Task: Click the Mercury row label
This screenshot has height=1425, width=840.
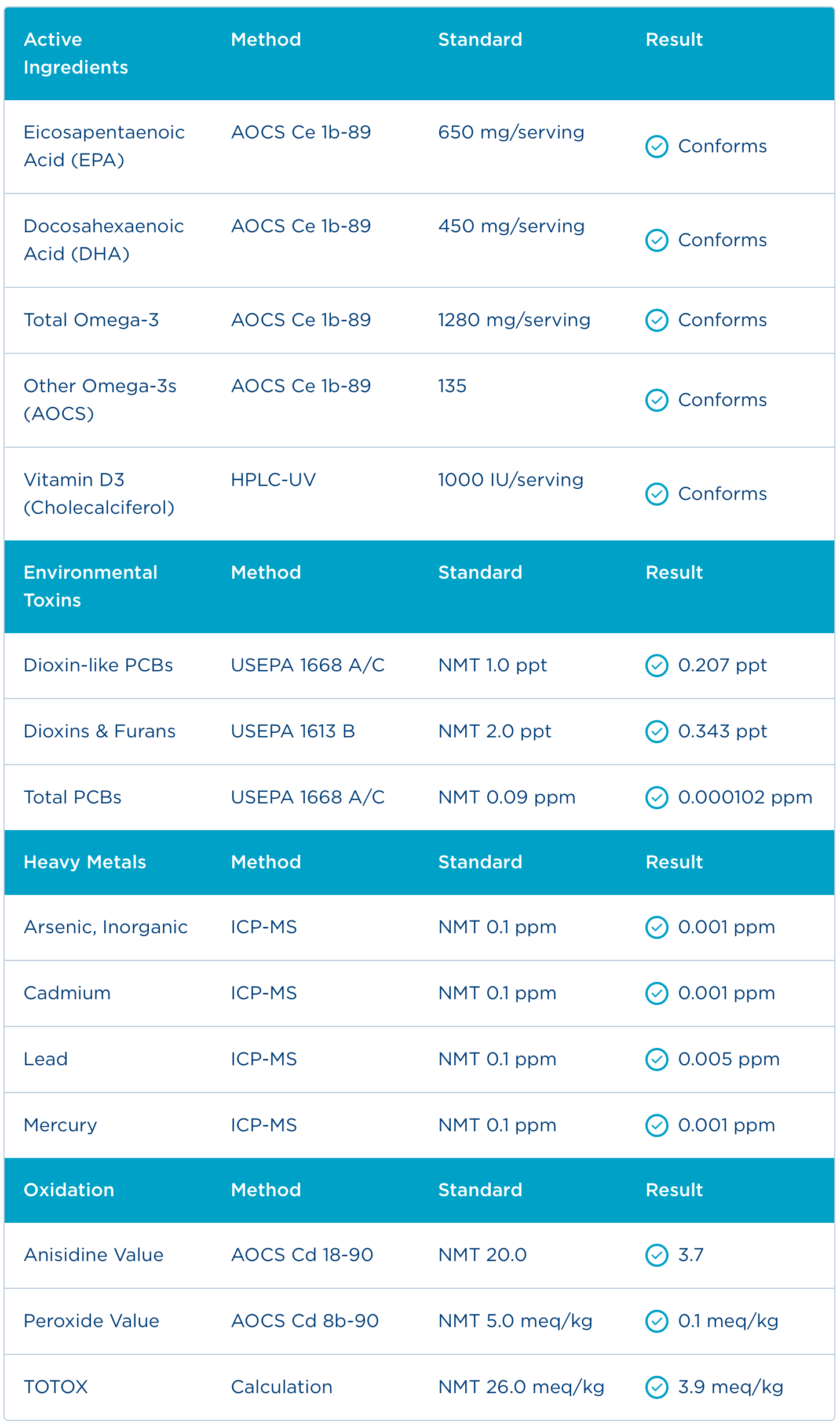Action: [60, 1125]
